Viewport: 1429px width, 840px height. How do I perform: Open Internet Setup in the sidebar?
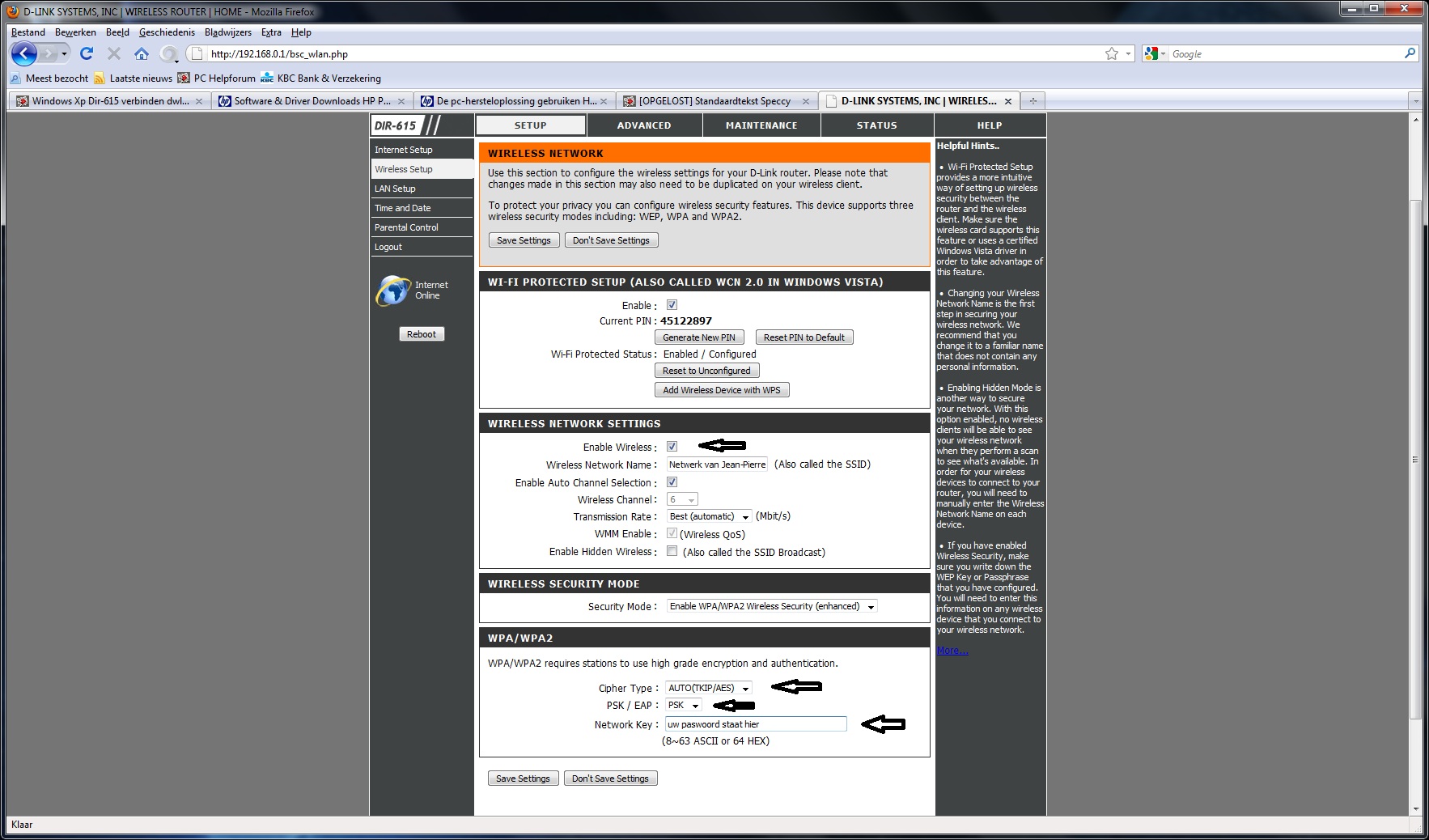[422, 150]
